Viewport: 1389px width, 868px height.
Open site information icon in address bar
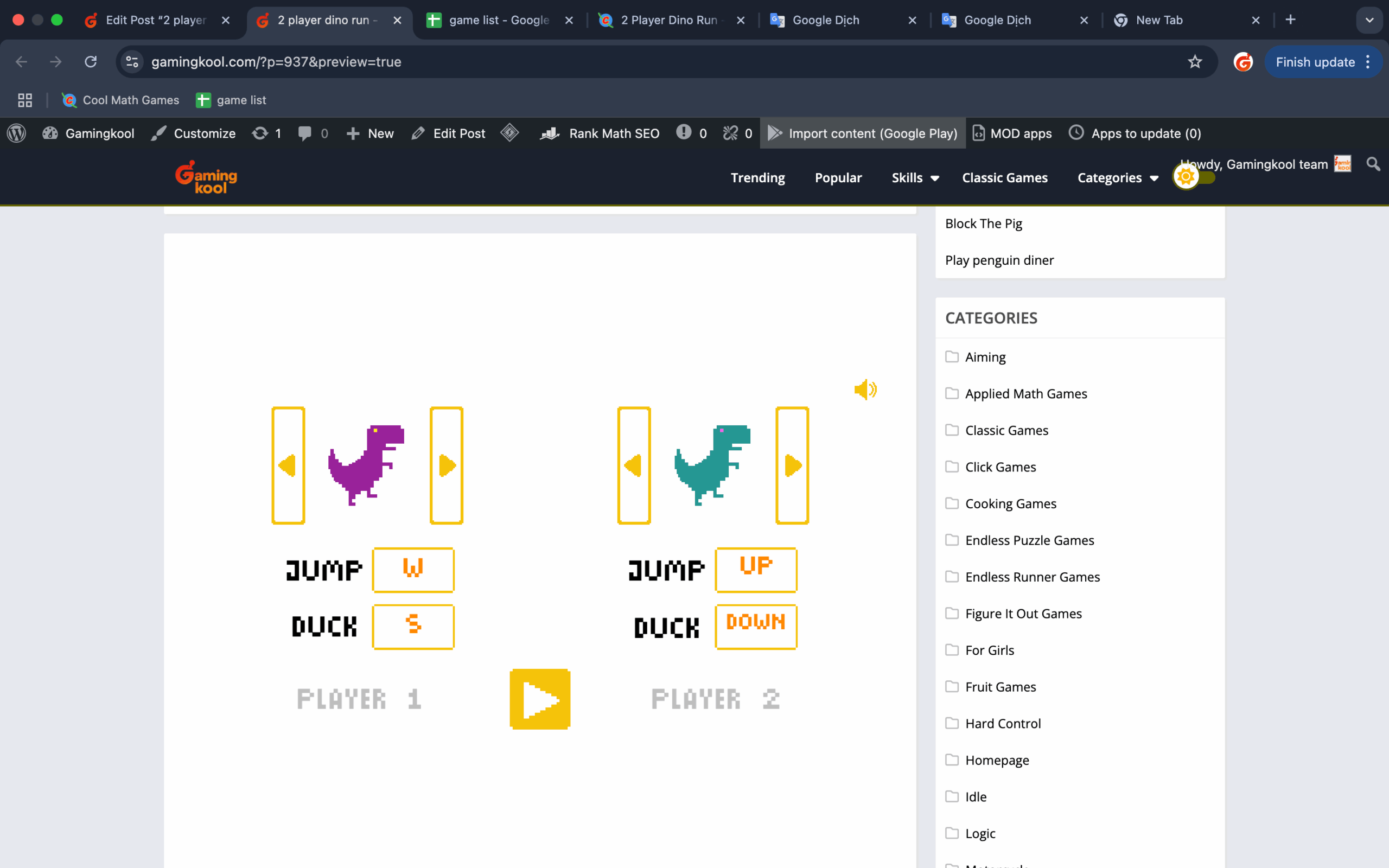[x=132, y=61]
